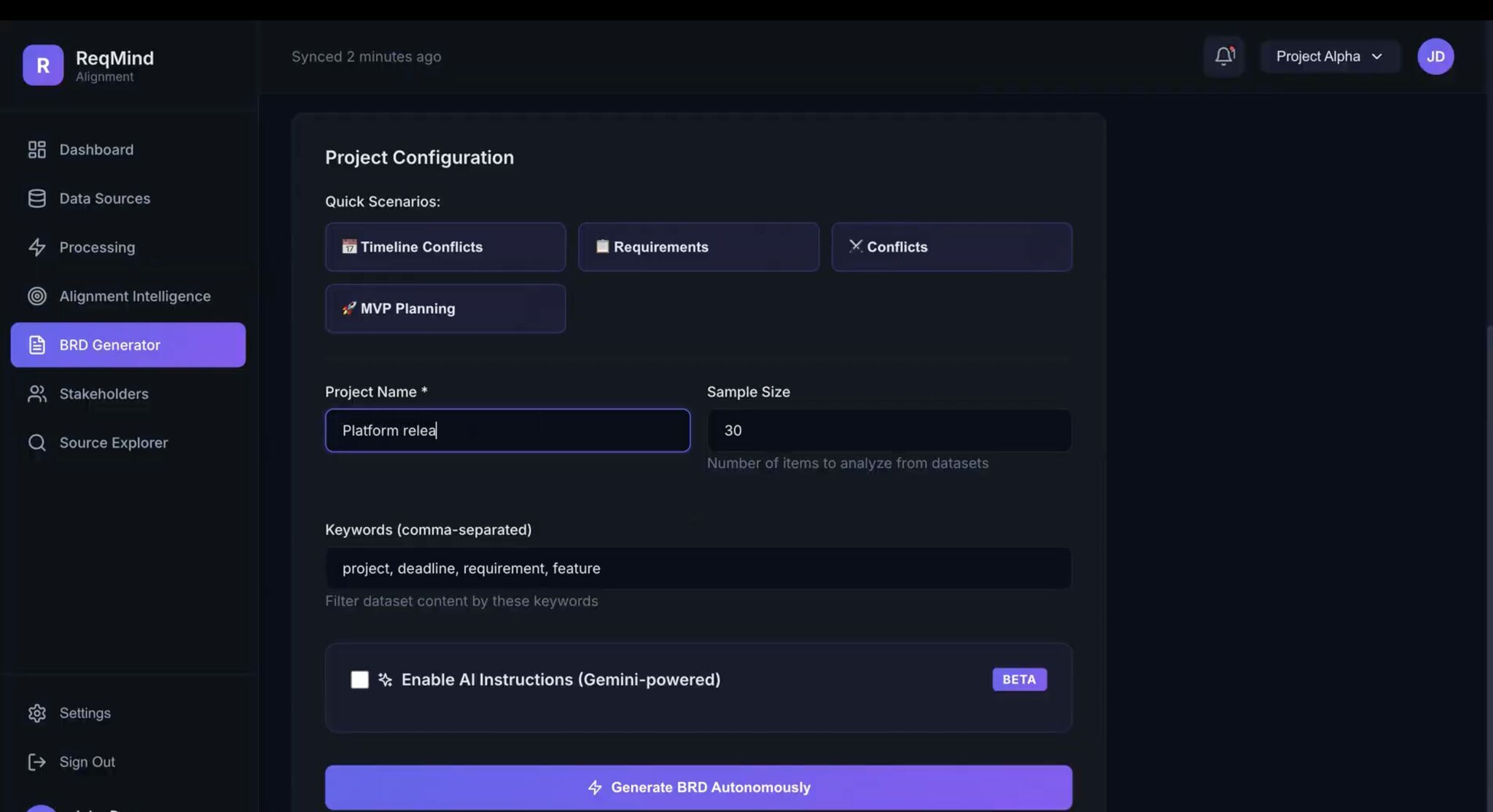Image resolution: width=1493 pixels, height=812 pixels.
Task: Open the Stakeholders page
Action: point(128,394)
